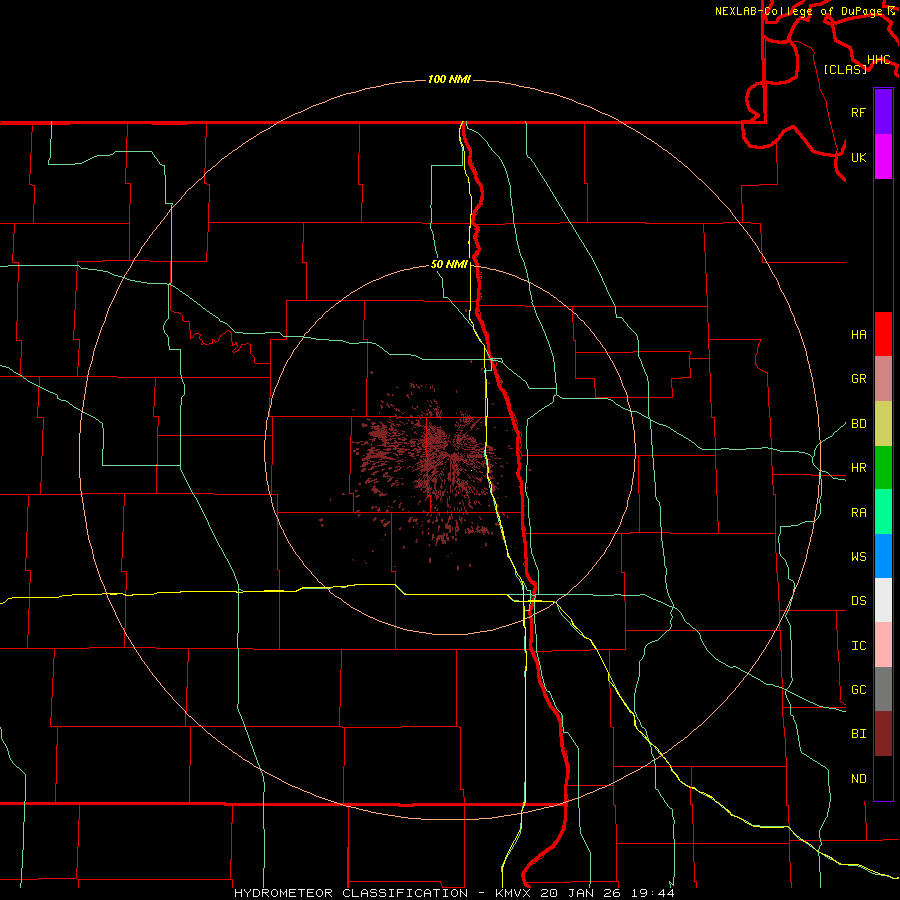The width and height of the screenshot is (900, 900).
Task: Click the magenta UK color swatch
Action: pyautogui.click(x=883, y=157)
